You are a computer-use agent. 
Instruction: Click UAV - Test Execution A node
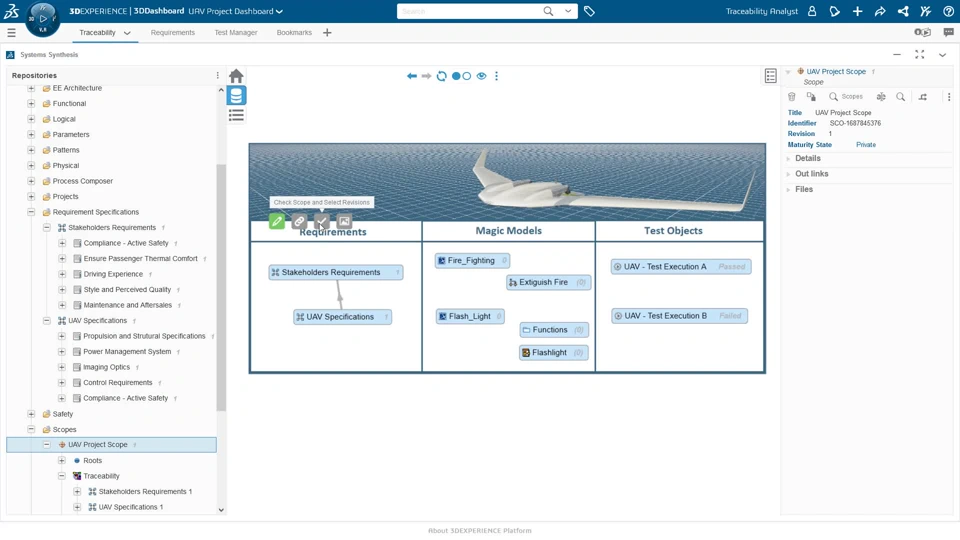tap(681, 266)
